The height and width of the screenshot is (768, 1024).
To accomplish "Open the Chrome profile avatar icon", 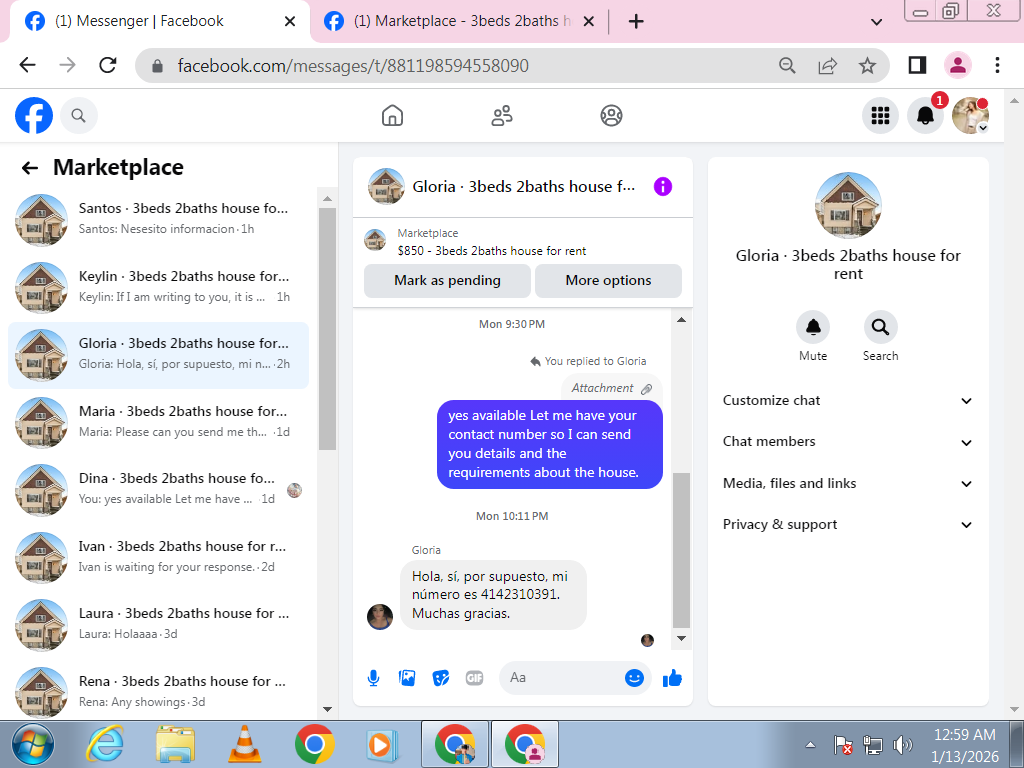I will (958, 65).
